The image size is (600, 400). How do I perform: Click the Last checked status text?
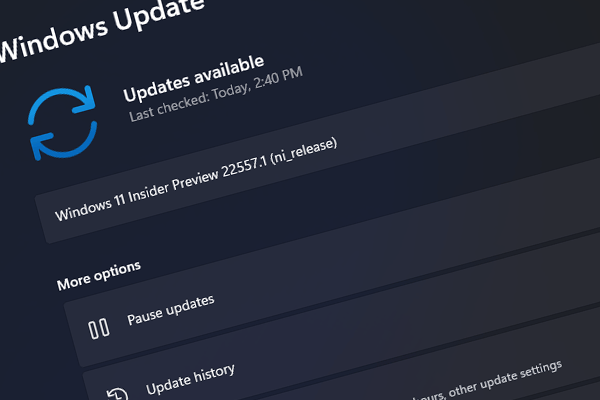pos(216,95)
